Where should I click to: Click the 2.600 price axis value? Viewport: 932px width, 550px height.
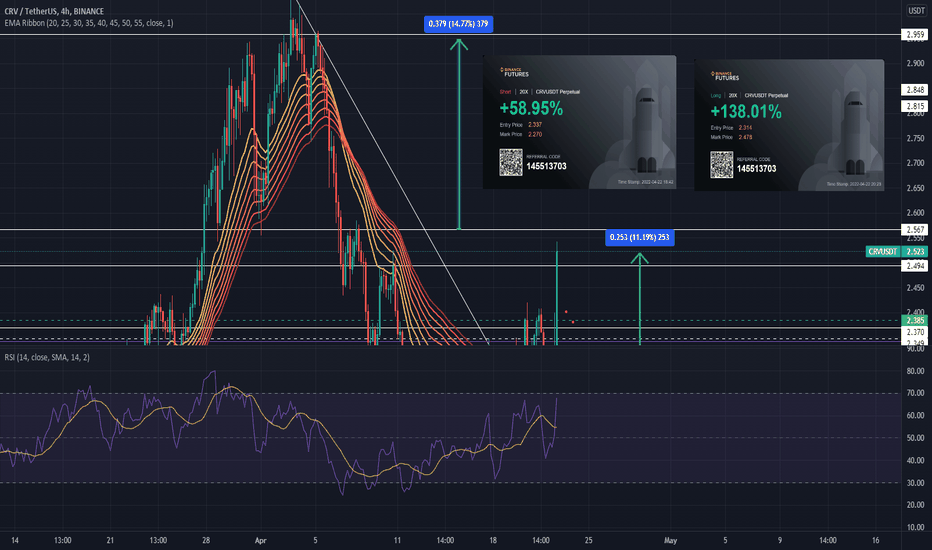pos(915,213)
